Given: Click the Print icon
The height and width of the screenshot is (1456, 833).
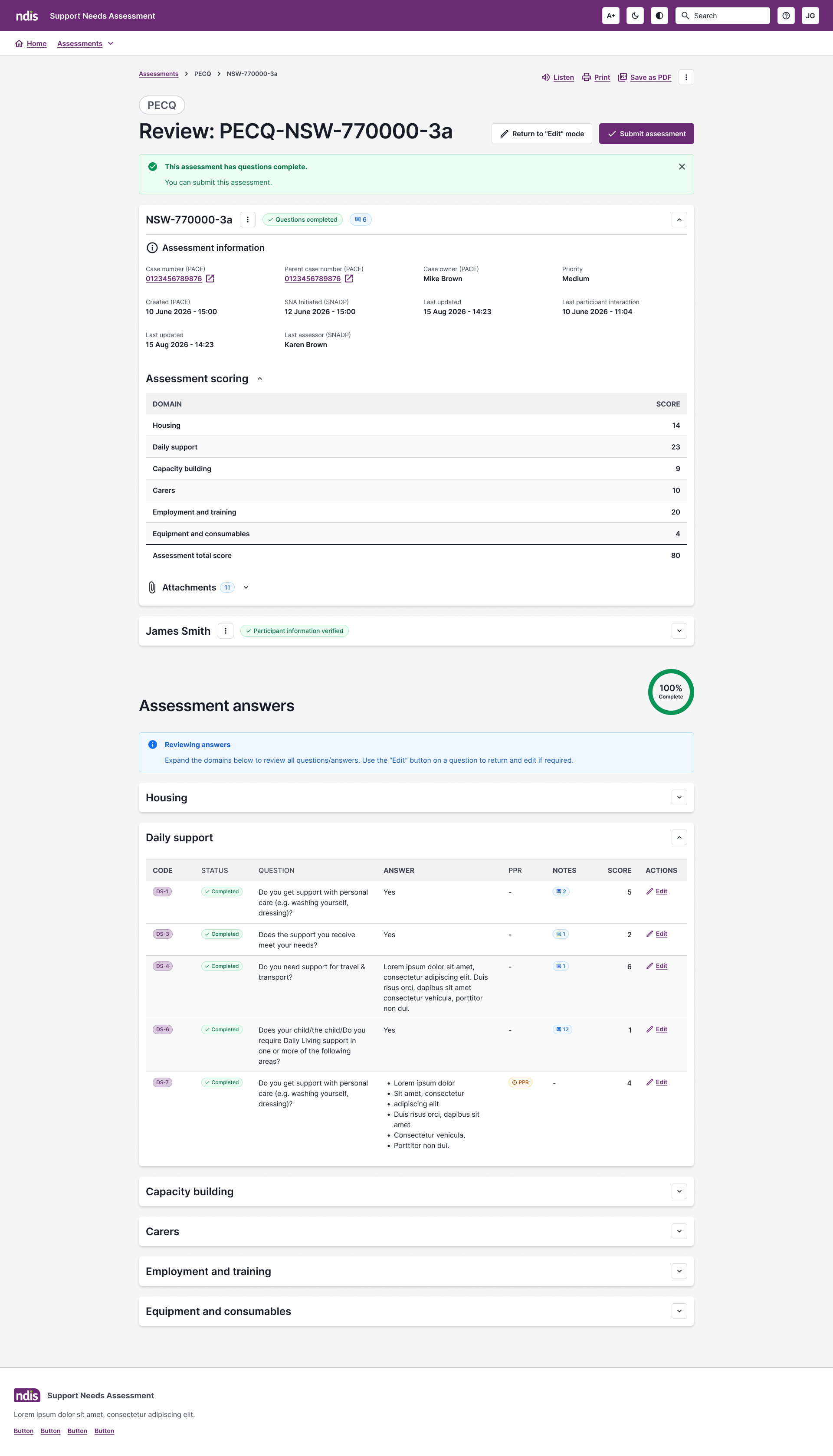Looking at the screenshot, I should click(x=587, y=77).
